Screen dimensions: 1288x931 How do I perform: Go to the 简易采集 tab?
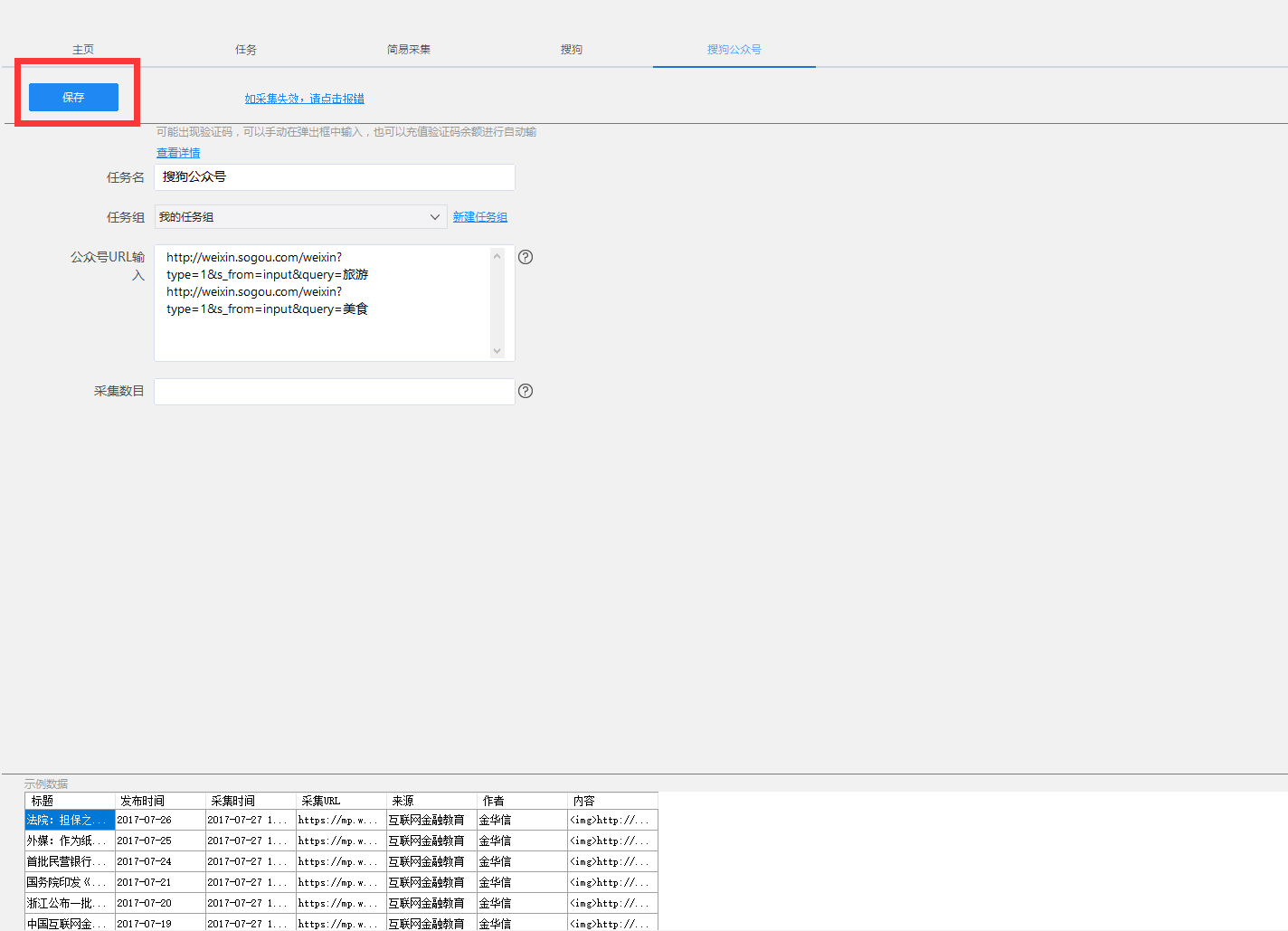[x=409, y=50]
